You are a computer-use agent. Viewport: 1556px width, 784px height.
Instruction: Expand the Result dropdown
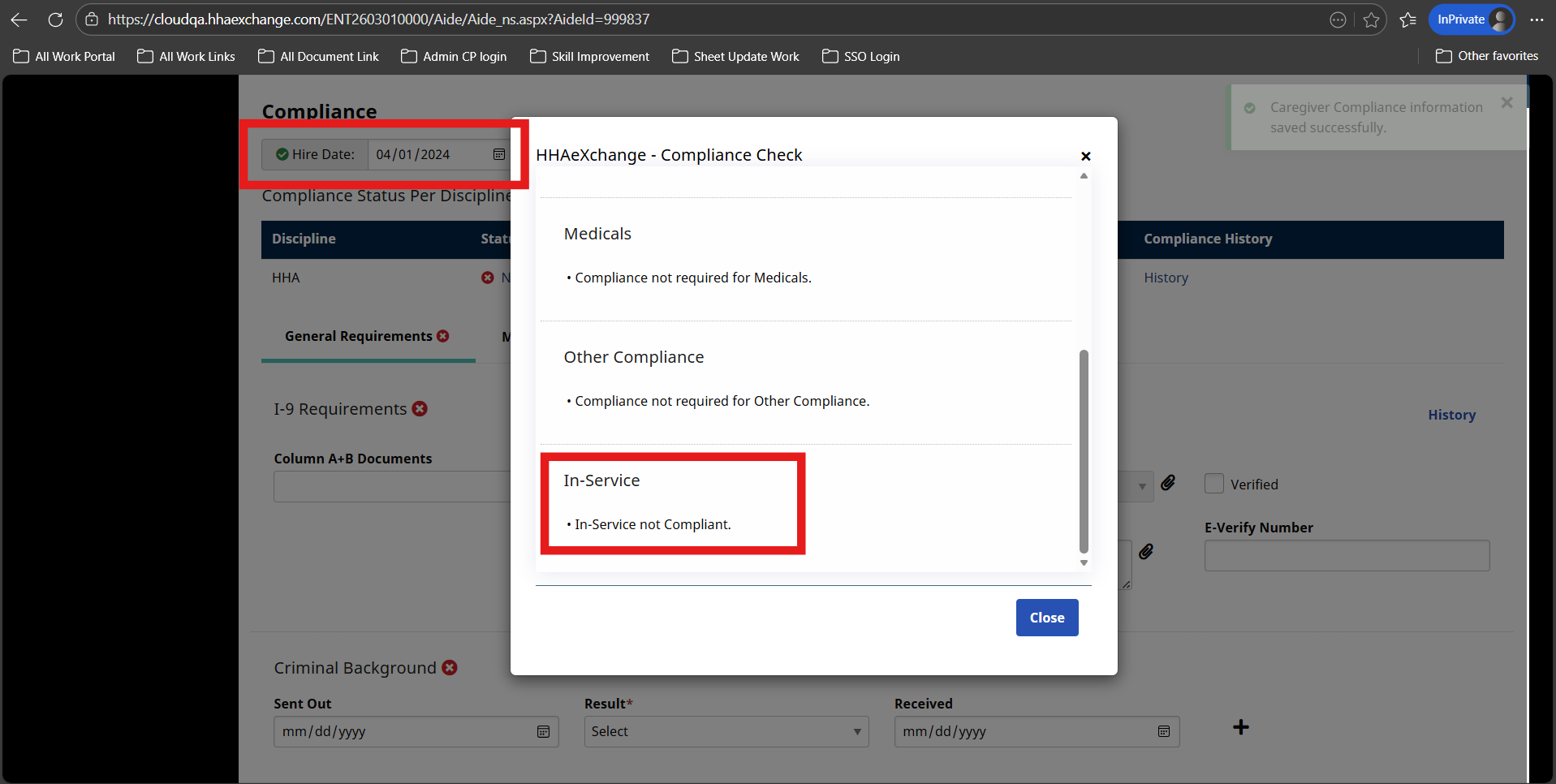click(x=726, y=732)
